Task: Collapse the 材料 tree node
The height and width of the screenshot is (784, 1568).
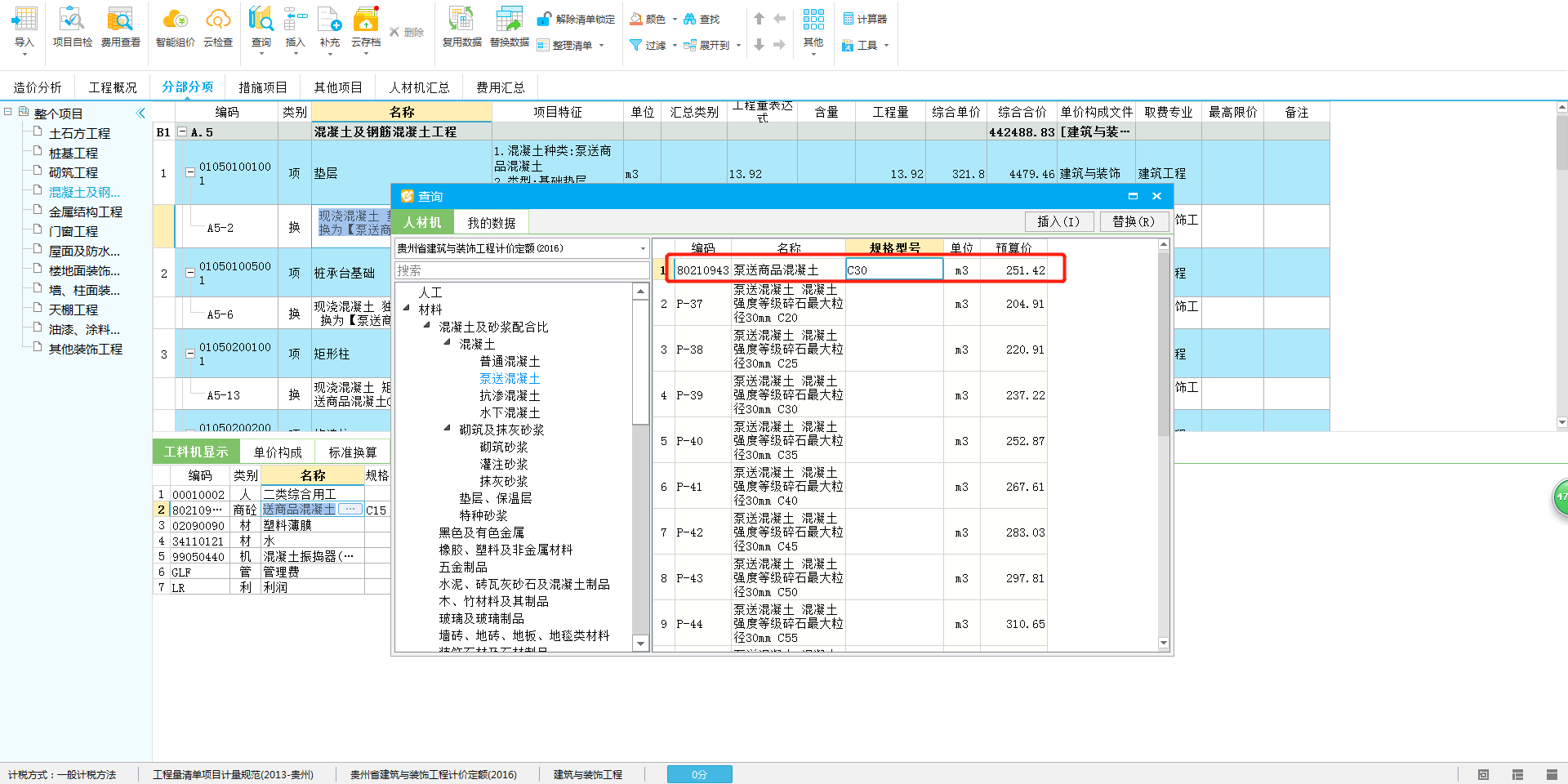Action: click(x=407, y=309)
